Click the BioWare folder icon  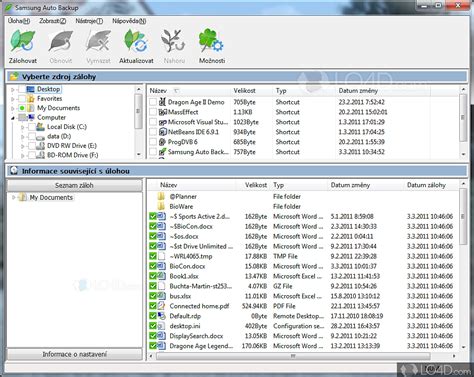coord(161,206)
